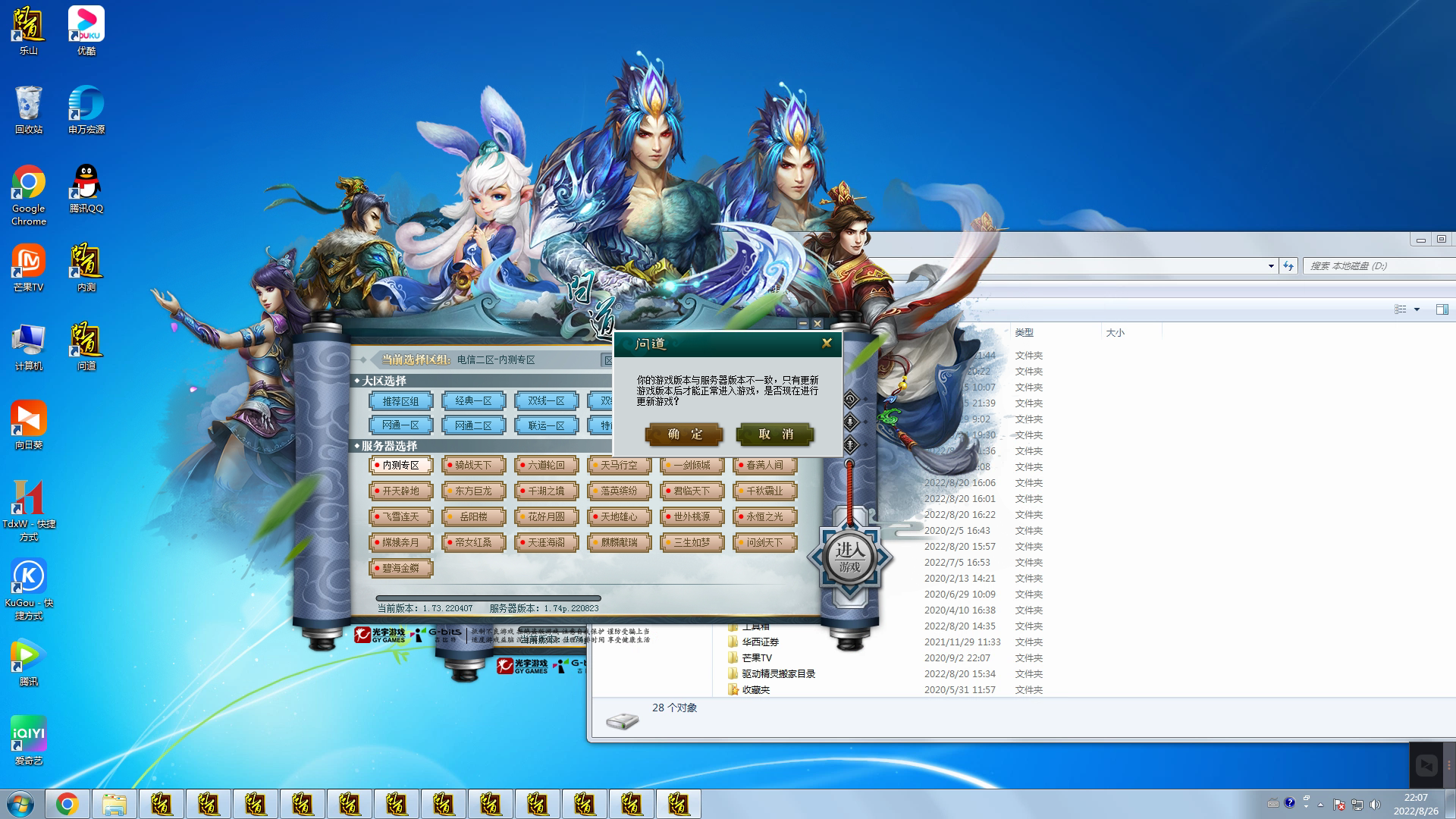Choose the 骑战天下 server

(473, 465)
